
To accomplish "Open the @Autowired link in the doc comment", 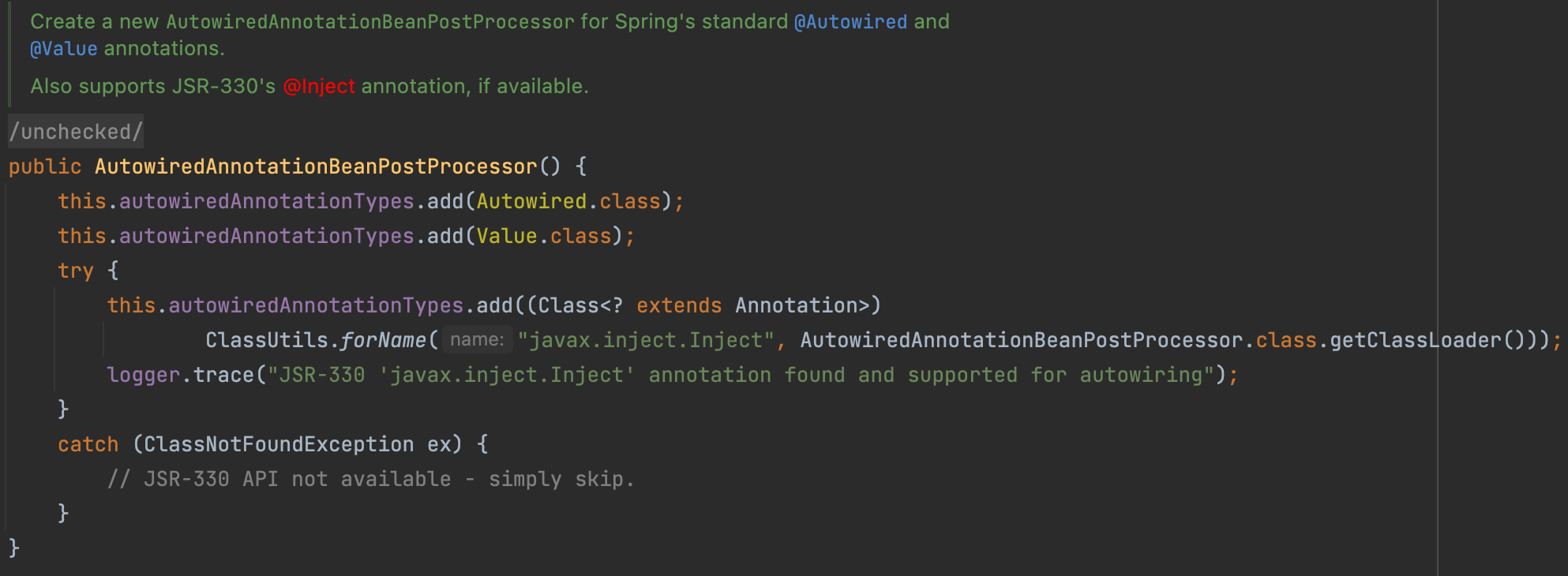I will point(850,22).
